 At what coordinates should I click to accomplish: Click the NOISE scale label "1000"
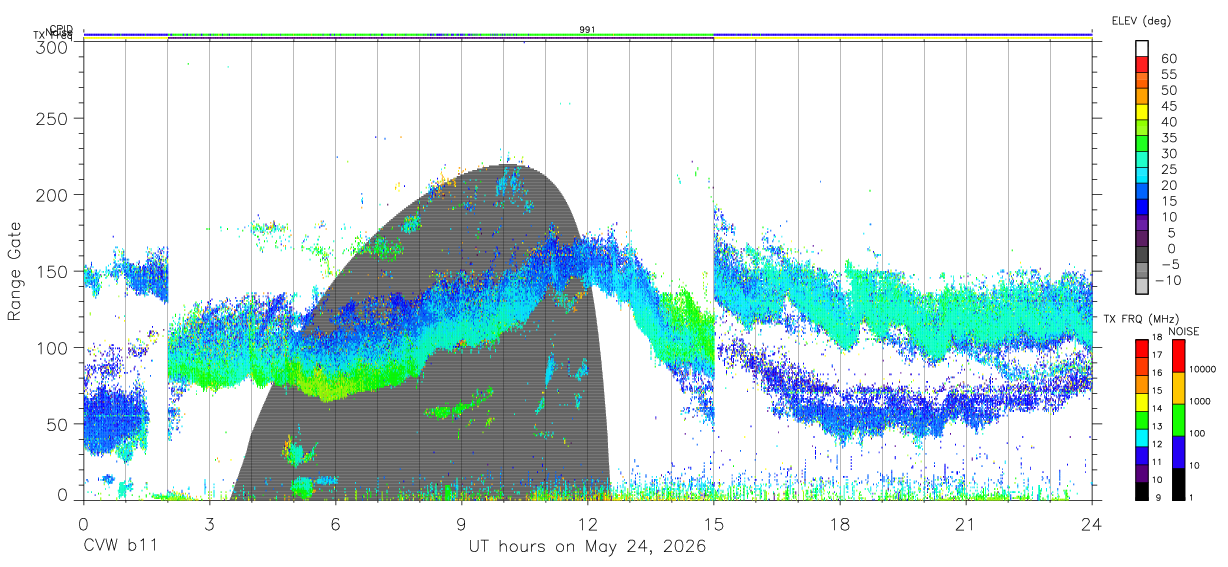coord(1201,401)
